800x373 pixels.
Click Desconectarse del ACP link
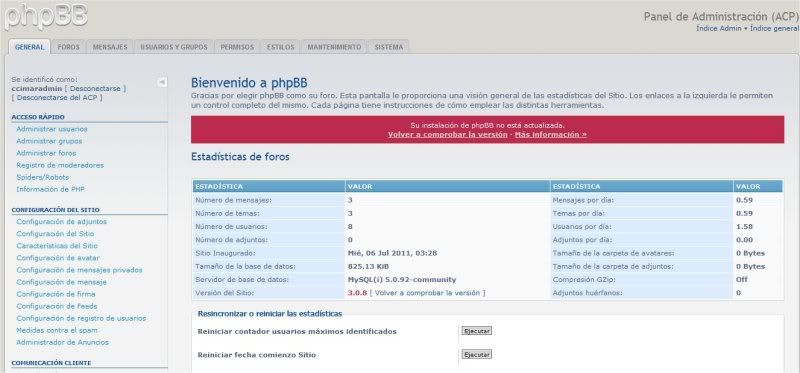point(57,97)
